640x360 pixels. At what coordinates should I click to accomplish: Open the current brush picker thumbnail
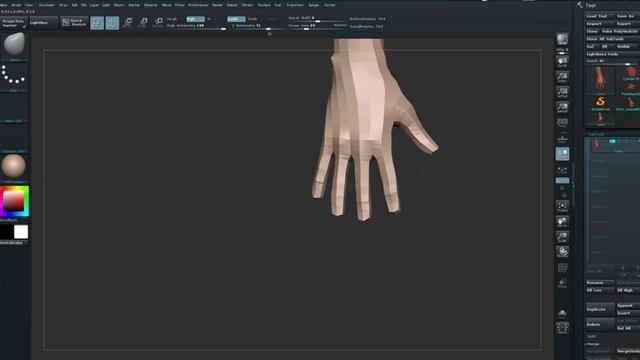click(13, 45)
